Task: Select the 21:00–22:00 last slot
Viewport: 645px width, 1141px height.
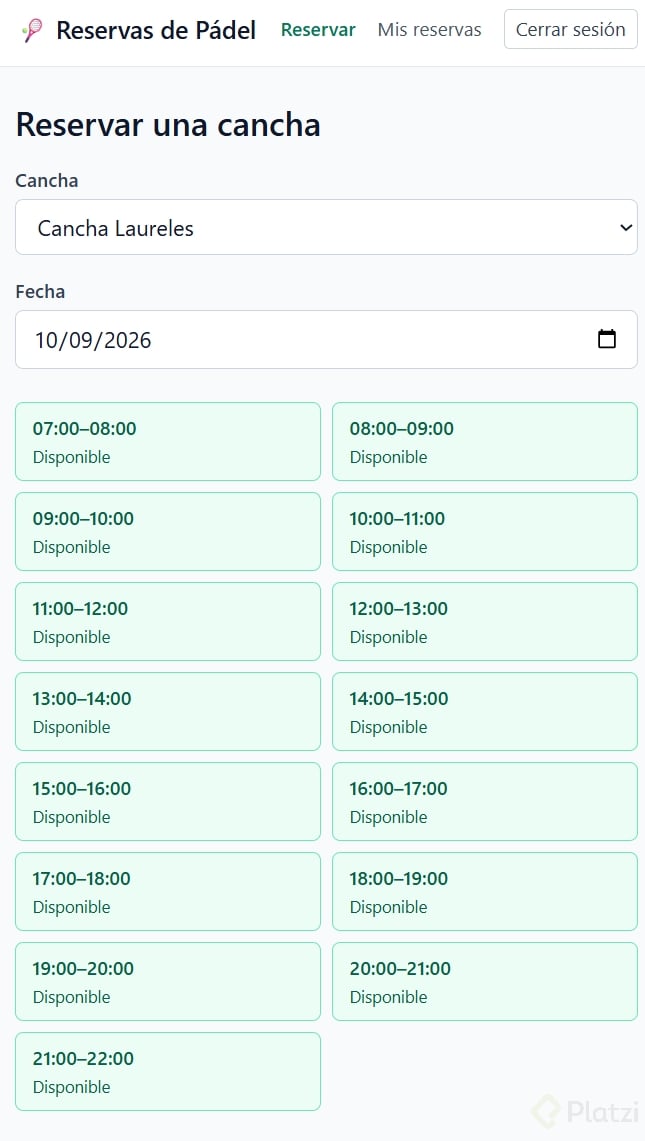Action: (167, 1071)
